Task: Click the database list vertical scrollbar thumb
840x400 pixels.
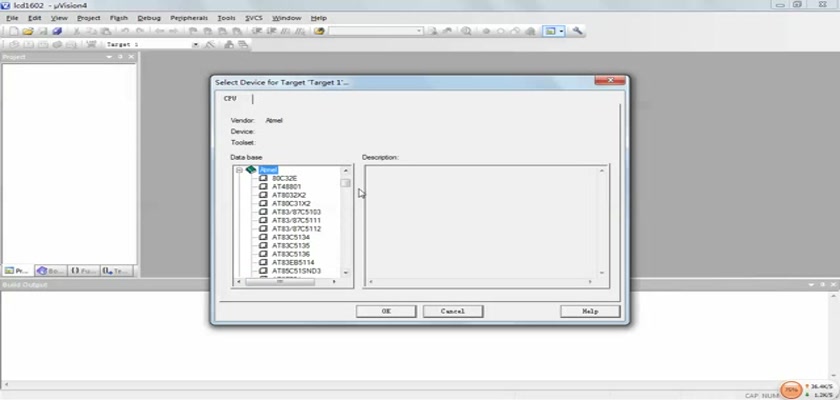Action: [x=346, y=183]
